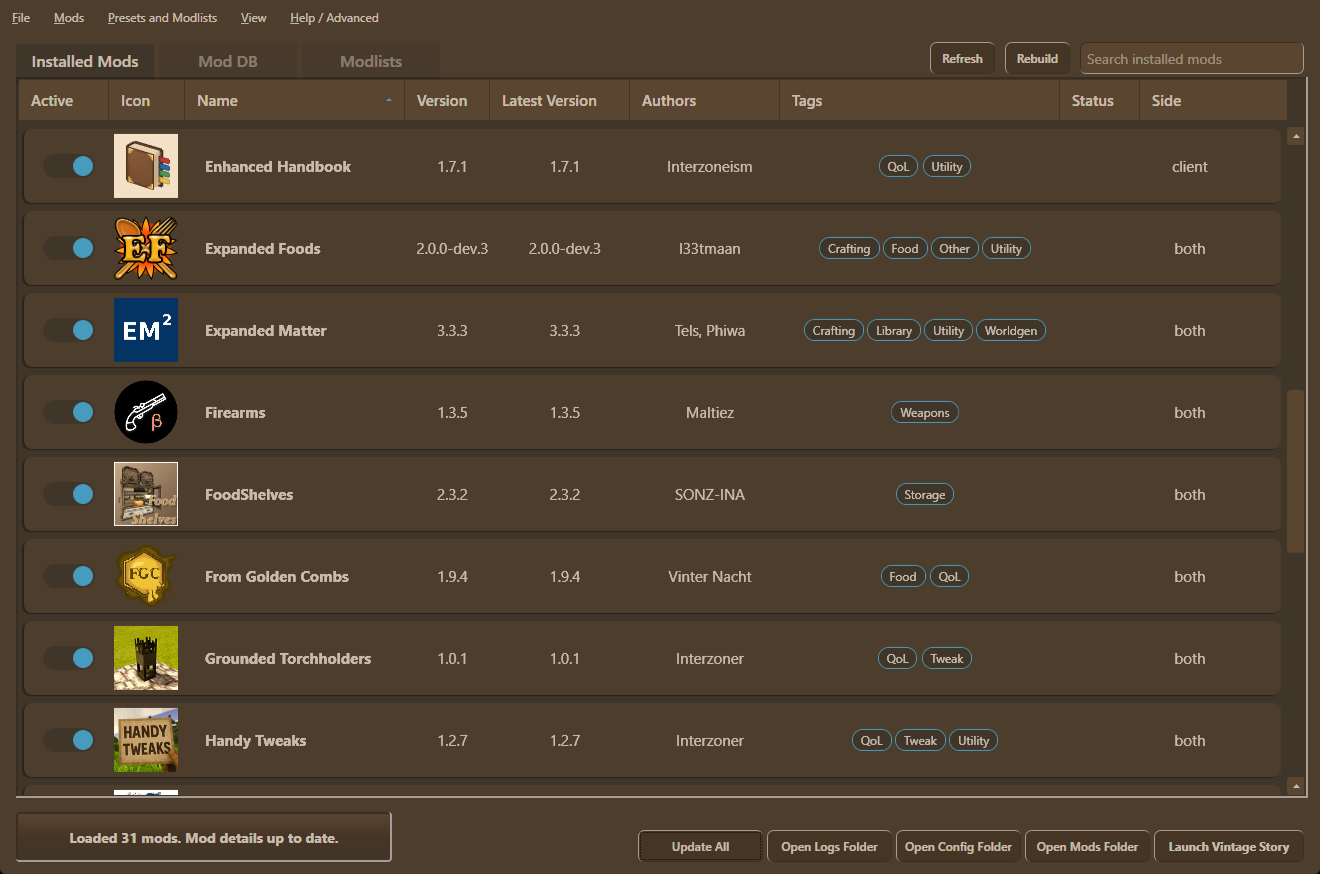Click the Handy Tweaks sign icon
The width and height of the screenshot is (1320, 874).
point(146,740)
